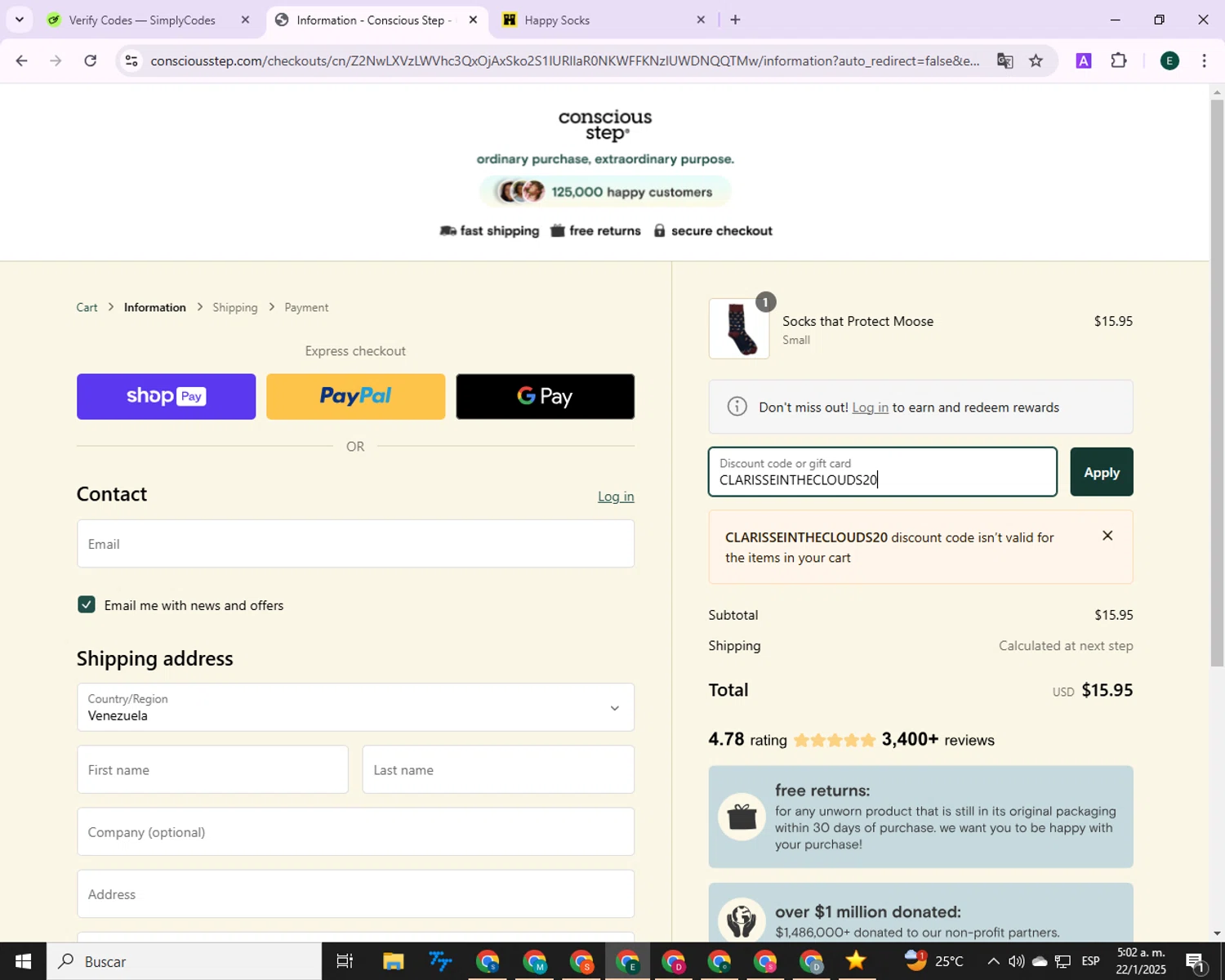The width and height of the screenshot is (1225, 980).
Task: Click the Shipping breadcrumb step
Action: 235,307
